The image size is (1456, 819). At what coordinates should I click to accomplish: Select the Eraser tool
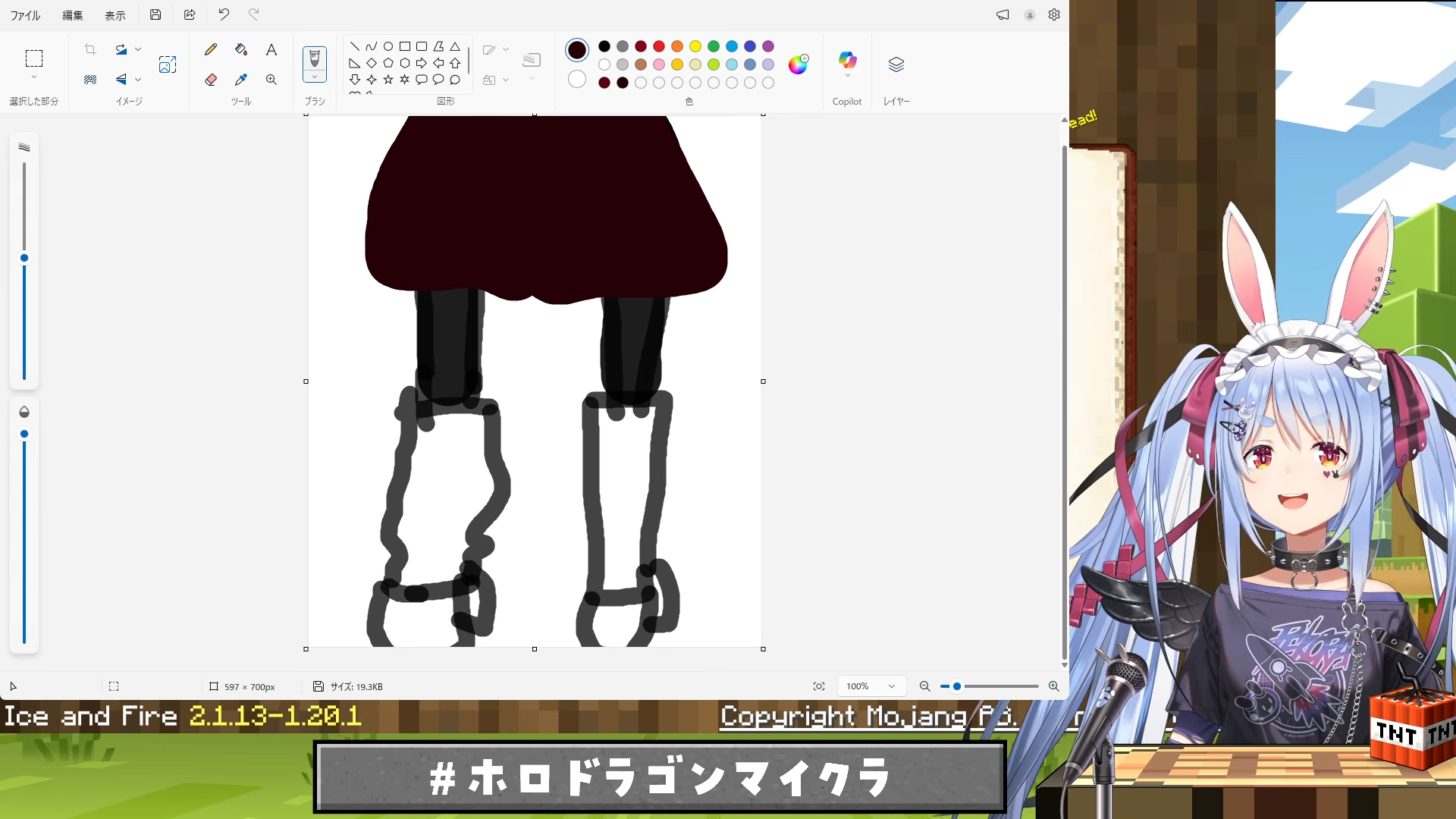(211, 80)
